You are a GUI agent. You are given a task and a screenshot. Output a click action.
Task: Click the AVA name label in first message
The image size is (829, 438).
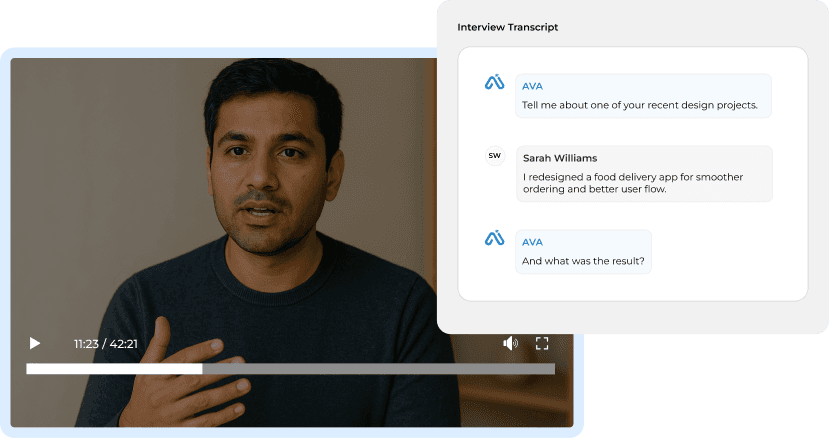click(532, 86)
